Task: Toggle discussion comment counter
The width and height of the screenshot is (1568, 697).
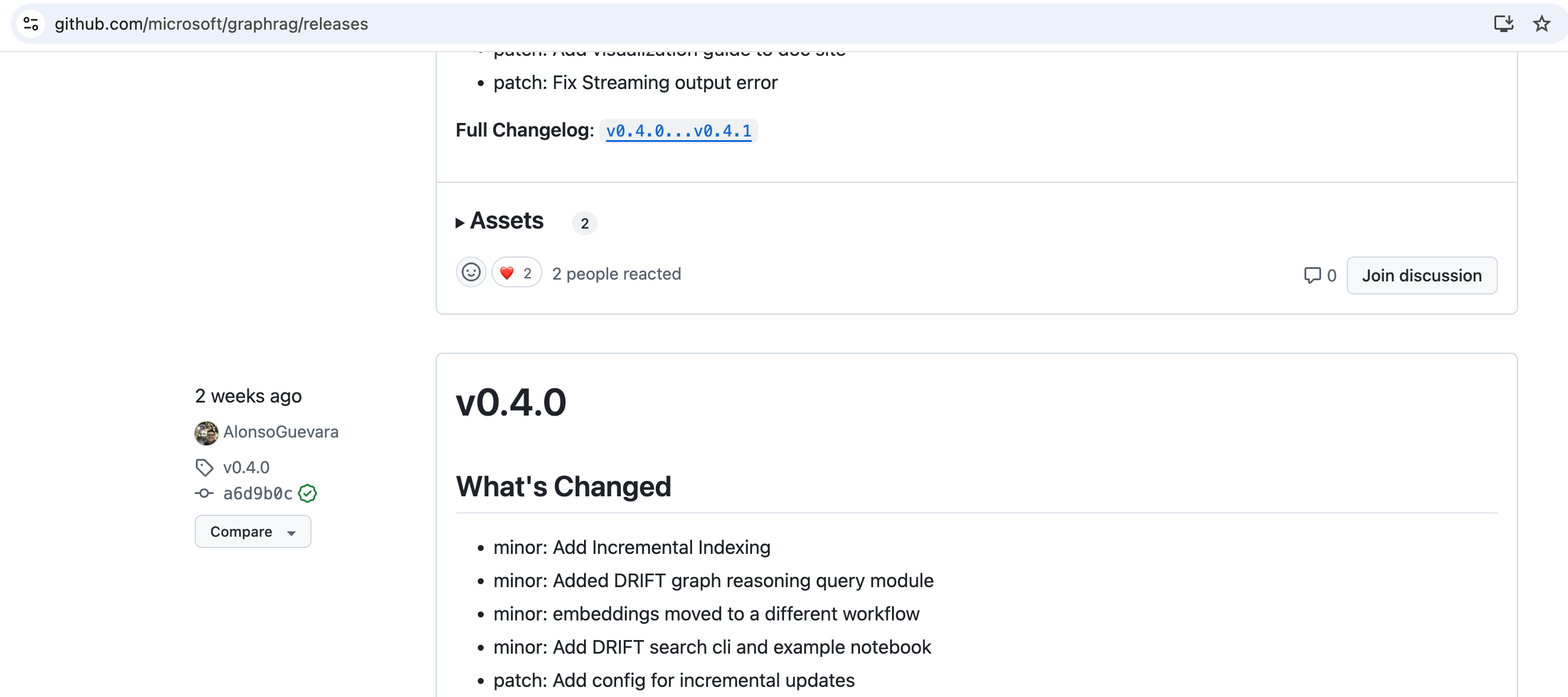Action: tap(1320, 275)
